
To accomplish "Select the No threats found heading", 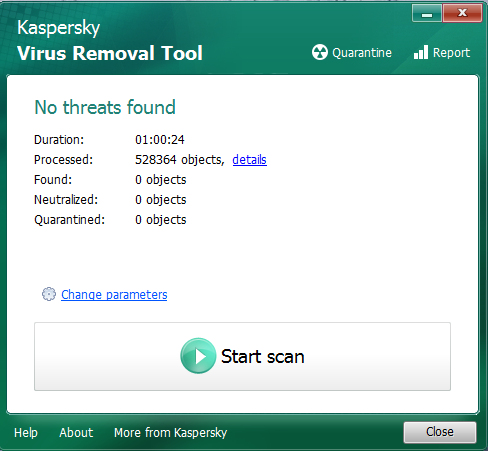I will 105,107.
